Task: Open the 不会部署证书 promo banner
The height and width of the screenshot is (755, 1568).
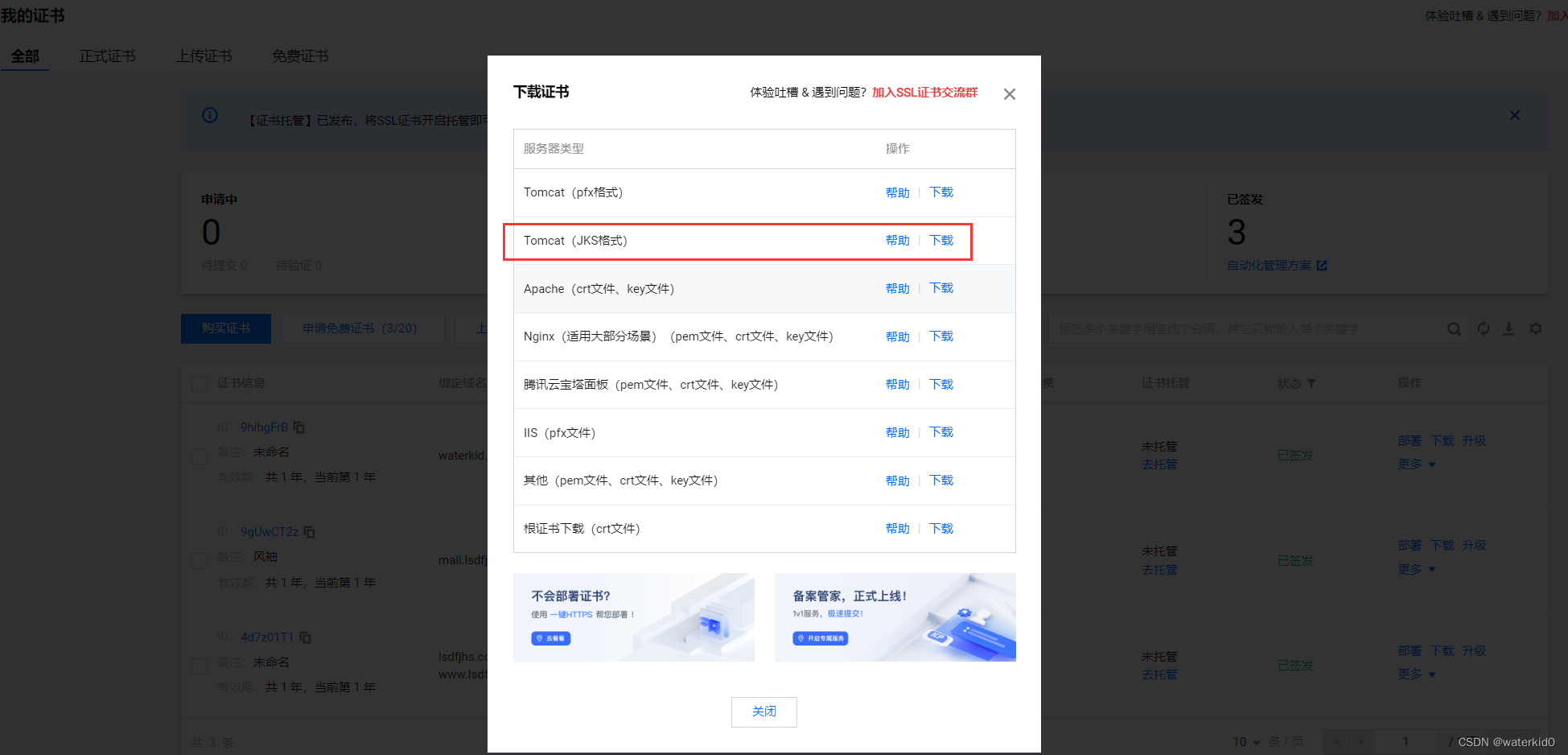Action: pyautogui.click(x=634, y=617)
